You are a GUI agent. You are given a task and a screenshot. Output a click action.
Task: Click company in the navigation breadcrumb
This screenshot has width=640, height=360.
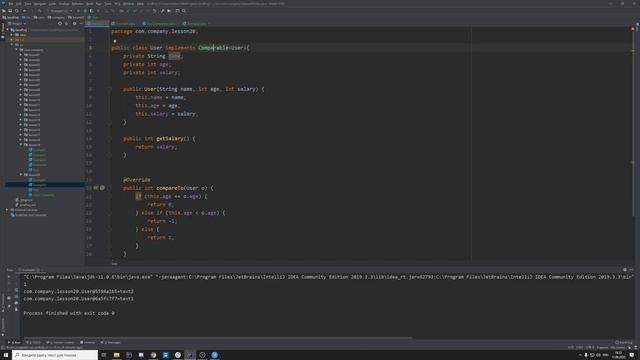click(57, 18)
